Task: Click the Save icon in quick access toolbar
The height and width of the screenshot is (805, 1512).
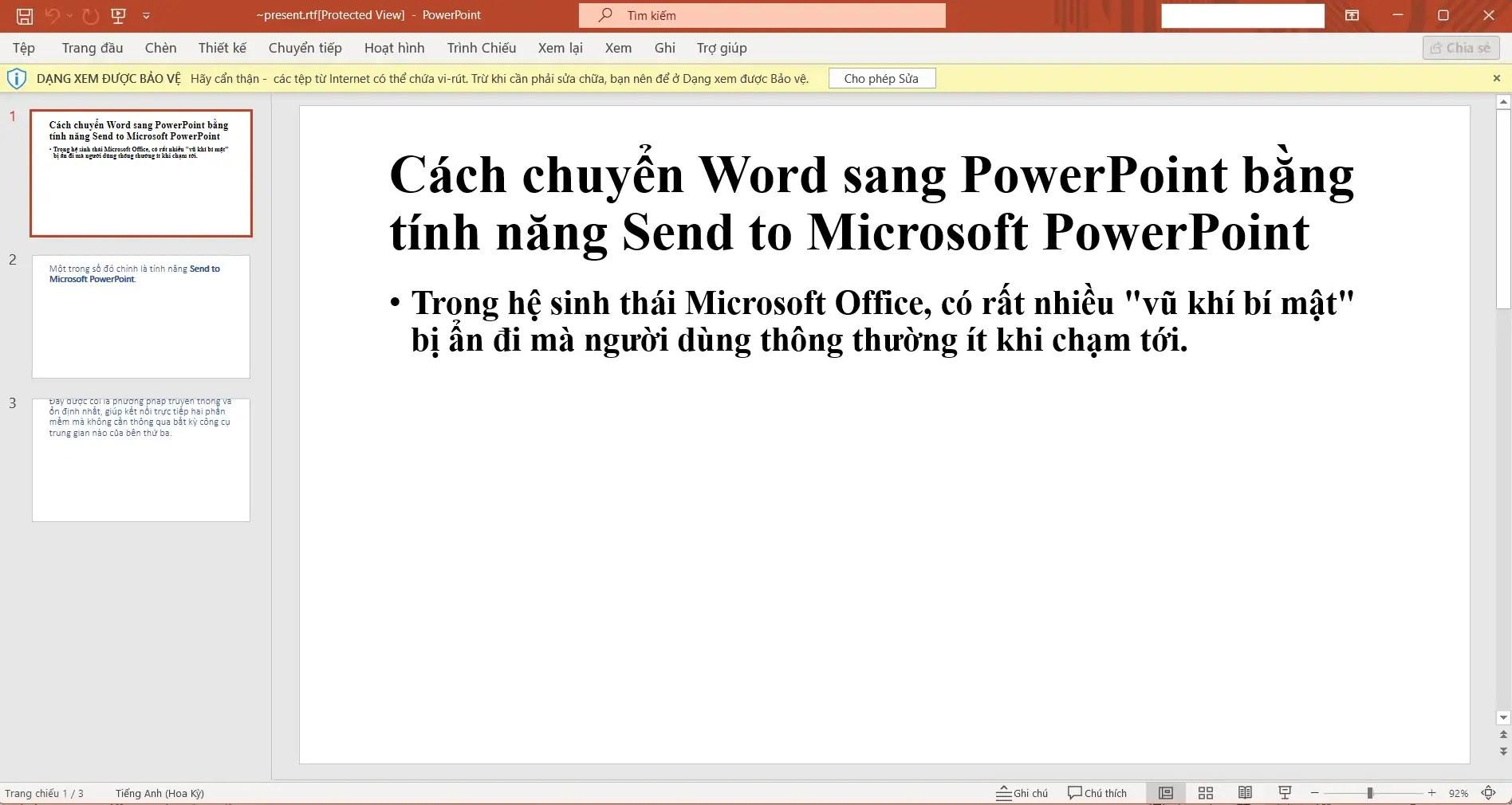Action: tap(25, 15)
